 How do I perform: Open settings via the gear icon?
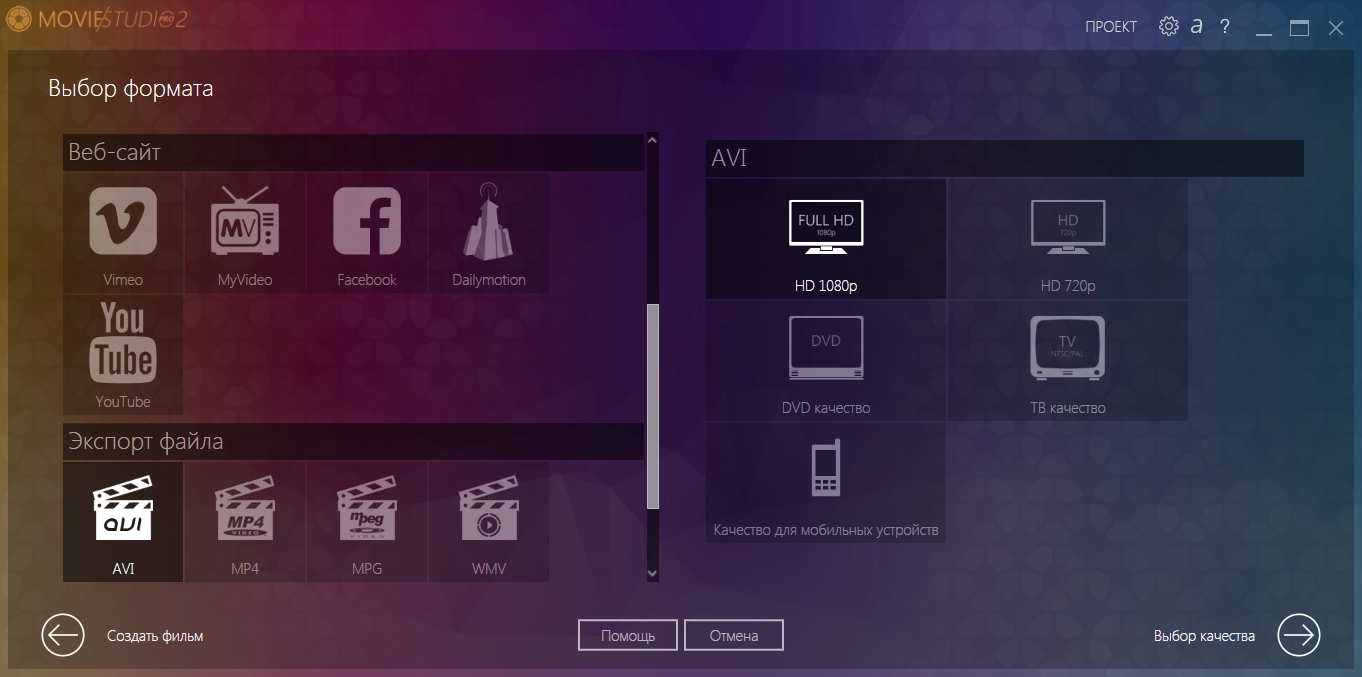coord(1168,27)
